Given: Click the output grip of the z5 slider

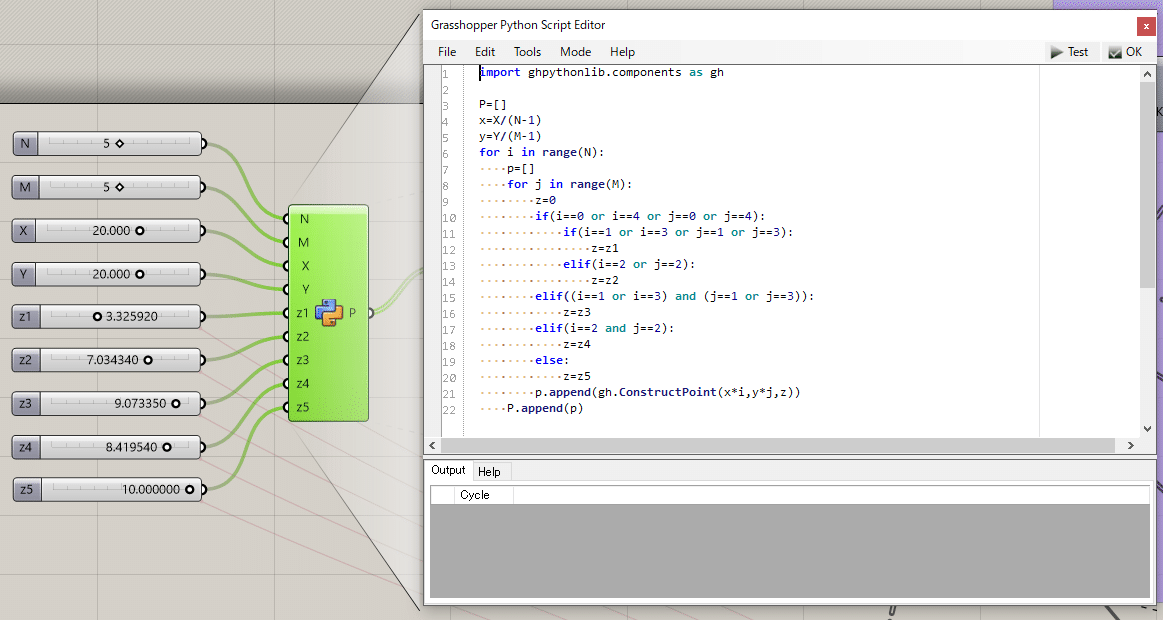Looking at the screenshot, I should [204, 489].
